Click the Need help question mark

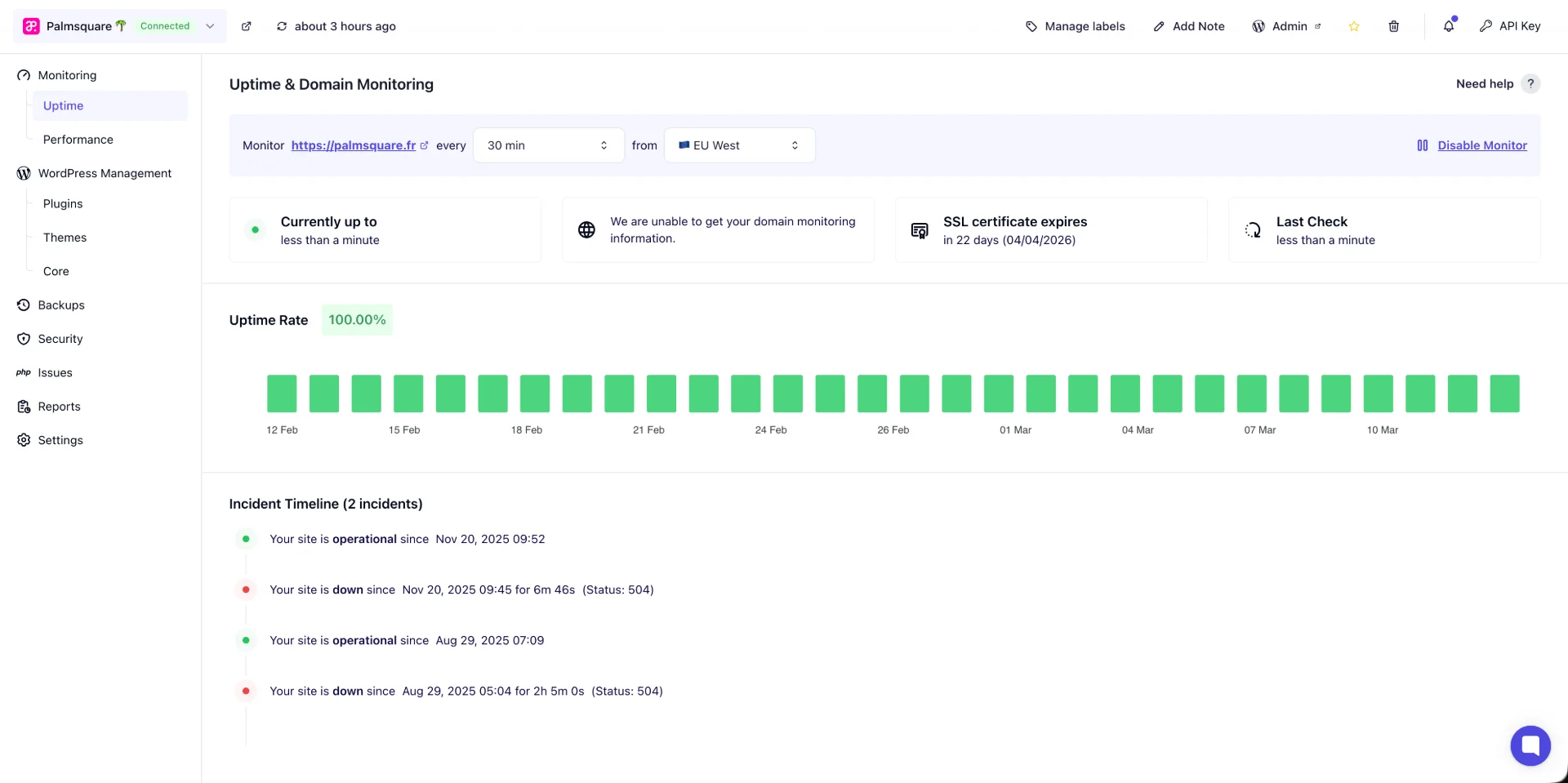click(1530, 84)
